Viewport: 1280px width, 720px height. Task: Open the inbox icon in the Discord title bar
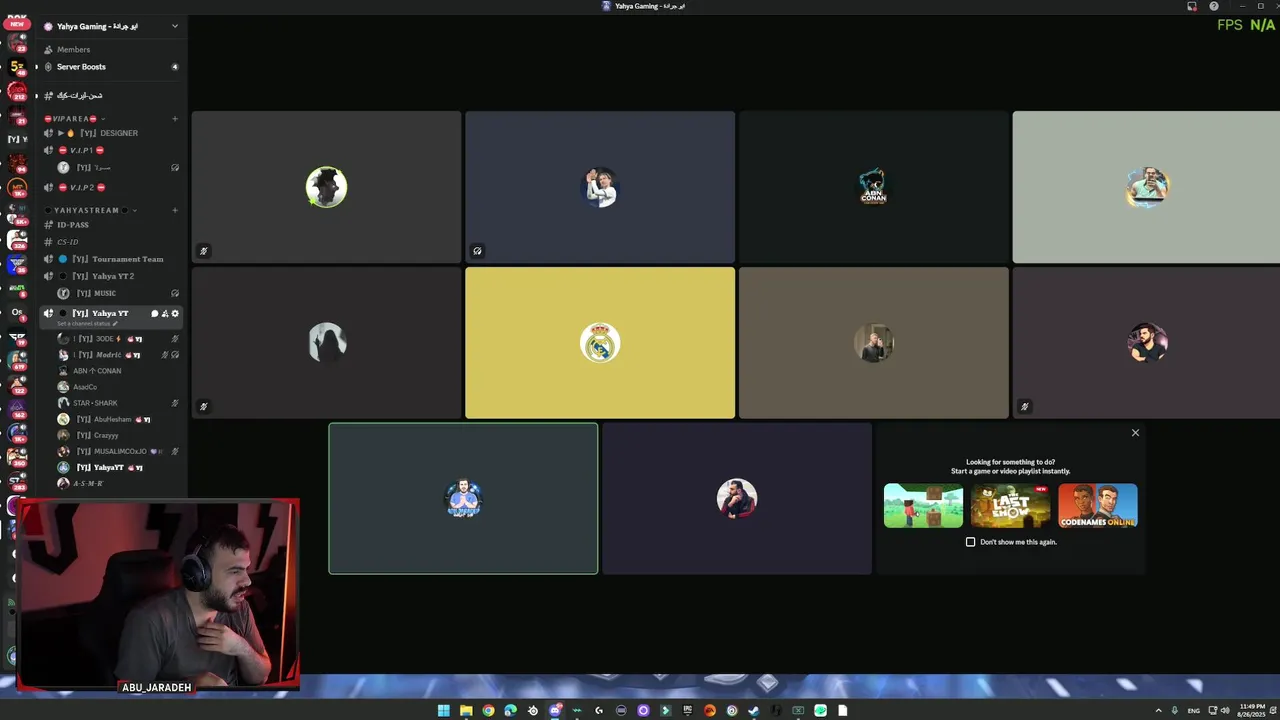[1192, 6]
